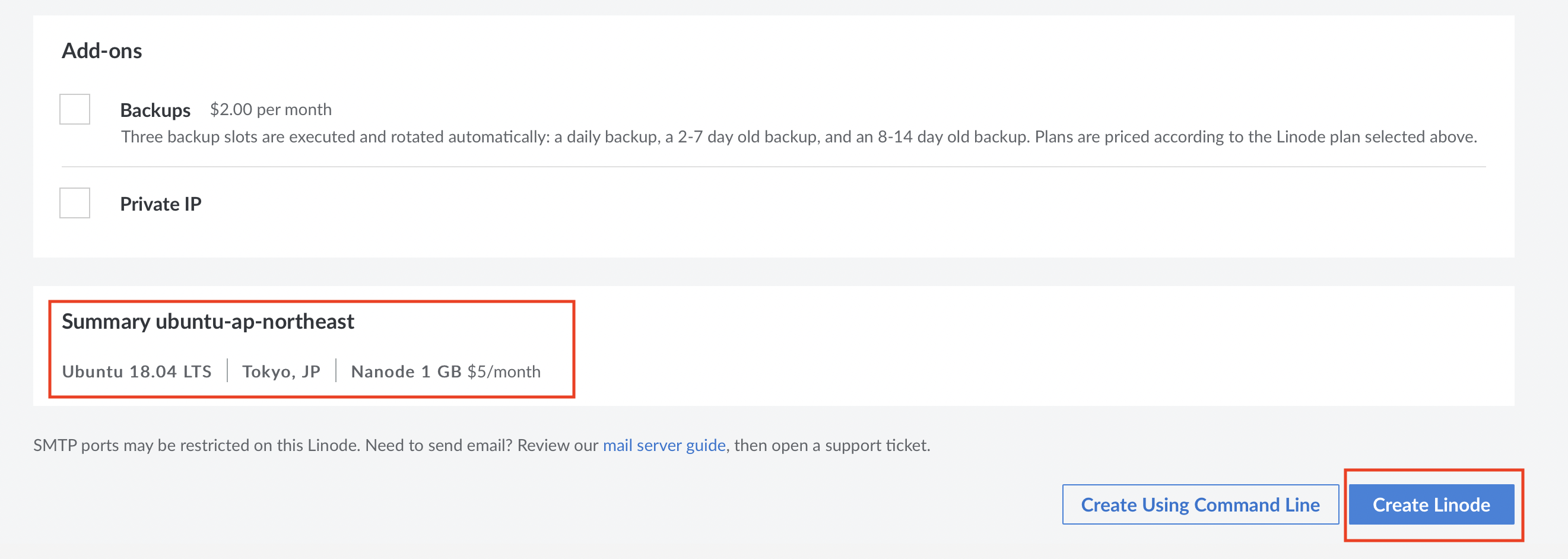Open the mail server guide link
The image size is (1568, 559).
coord(664,445)
